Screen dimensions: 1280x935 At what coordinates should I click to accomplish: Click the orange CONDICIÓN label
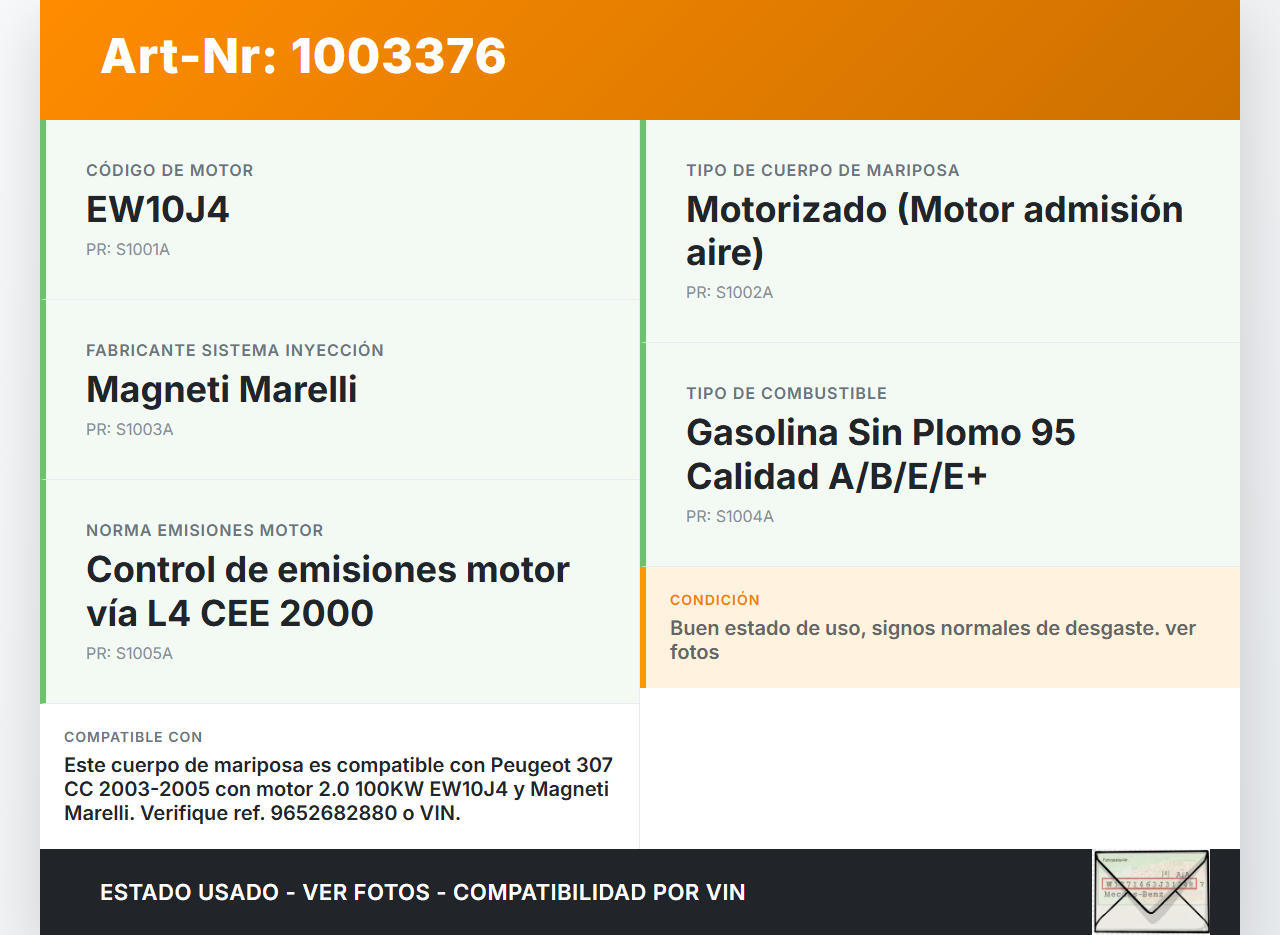coord(715,600)
